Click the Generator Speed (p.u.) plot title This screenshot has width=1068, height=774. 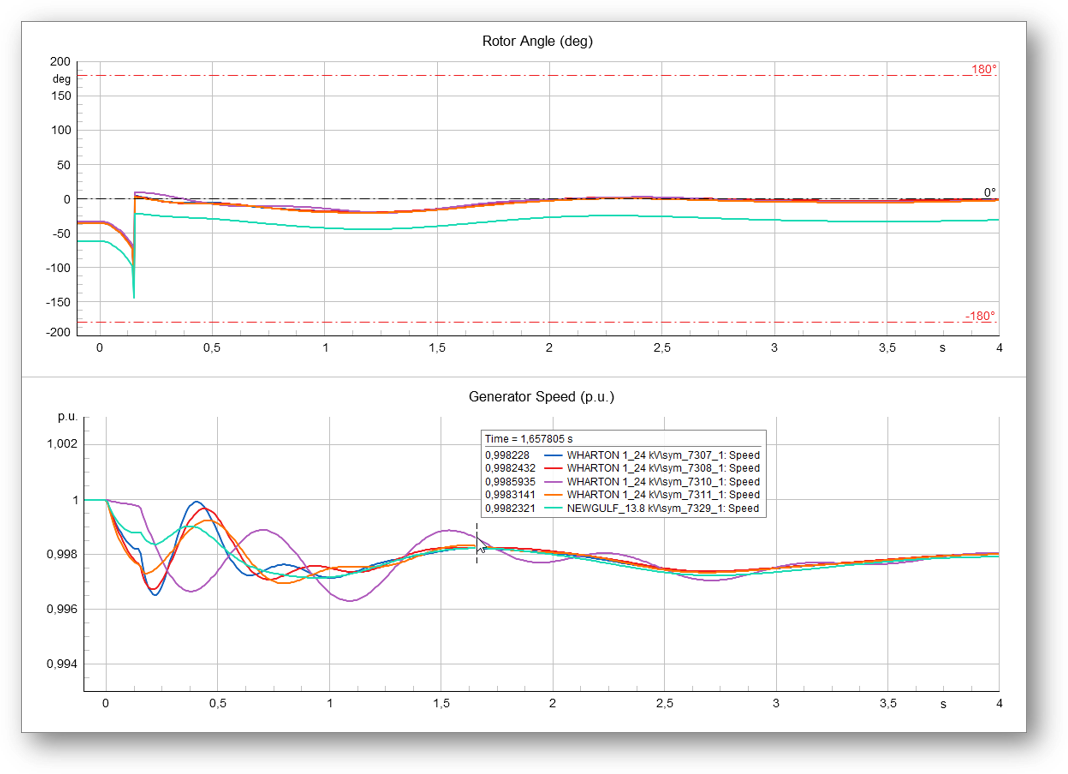pos(541,397)
